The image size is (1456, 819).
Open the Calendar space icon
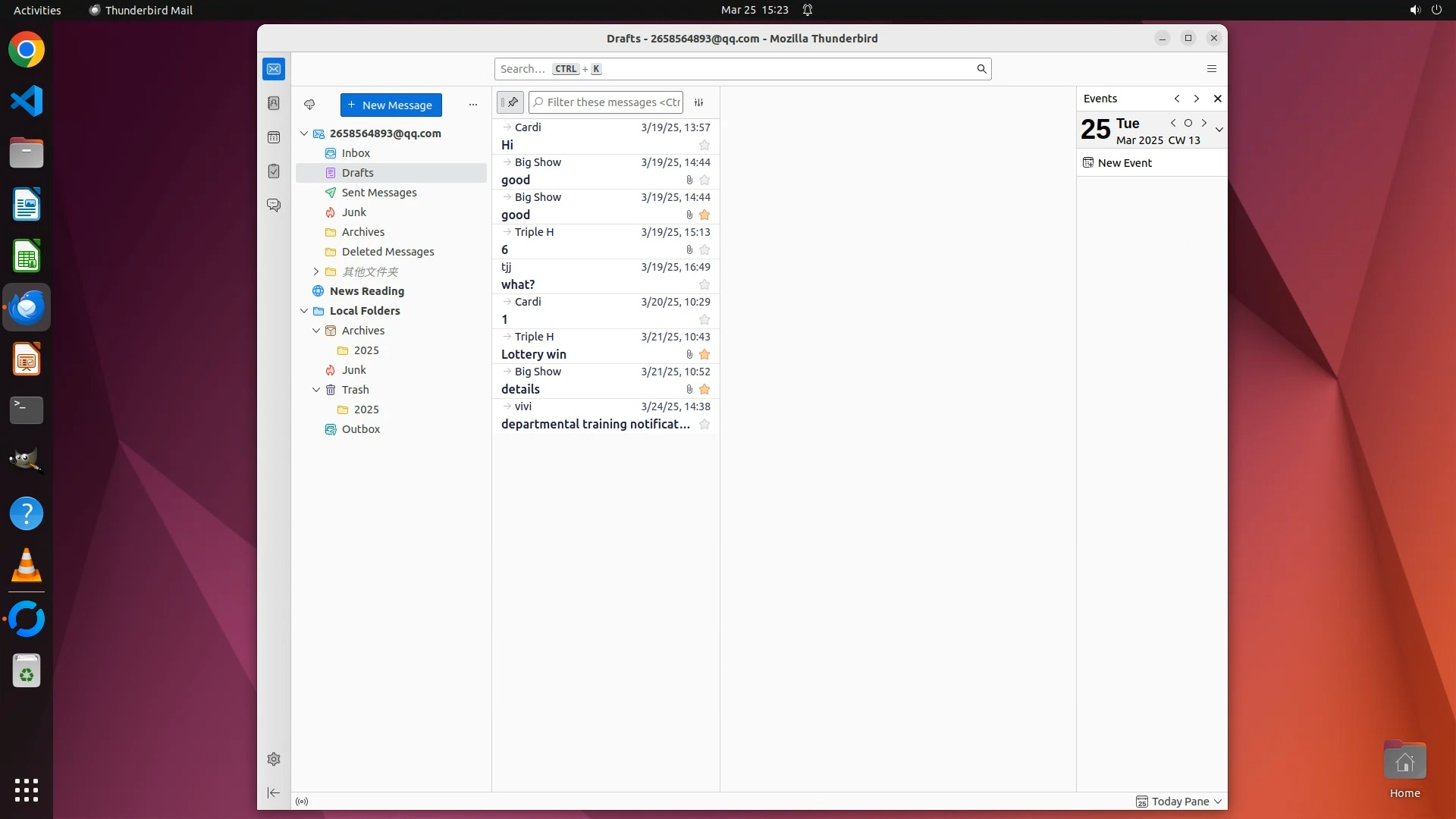274,137
